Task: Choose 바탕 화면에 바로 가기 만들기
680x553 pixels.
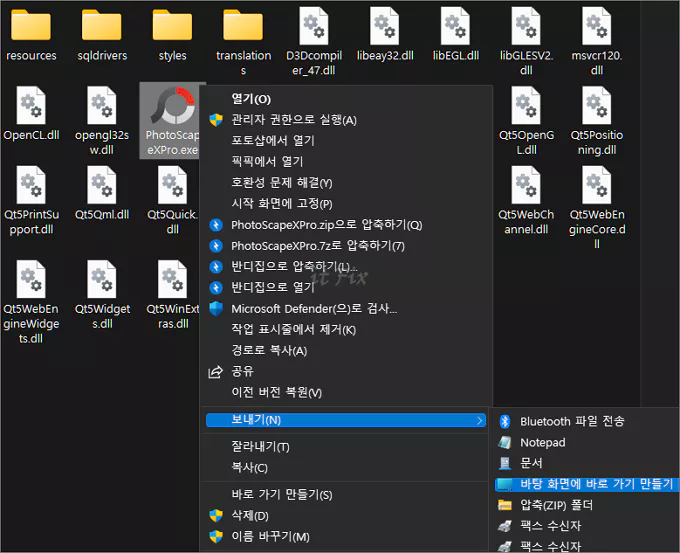Action: (x=587, y=484)
